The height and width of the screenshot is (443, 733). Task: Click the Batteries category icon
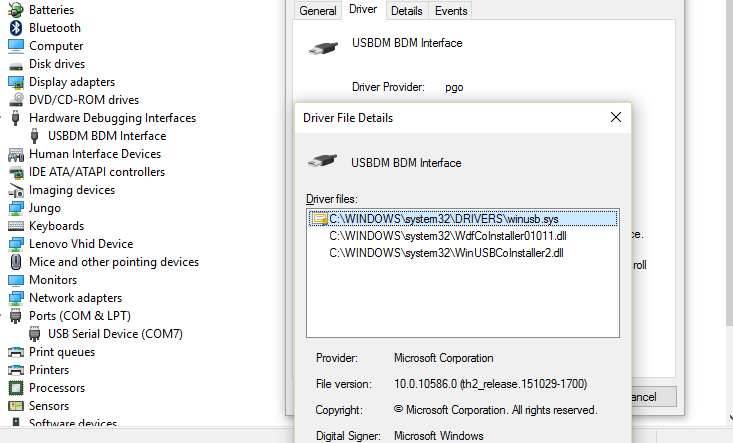click(x=16, y=10)
